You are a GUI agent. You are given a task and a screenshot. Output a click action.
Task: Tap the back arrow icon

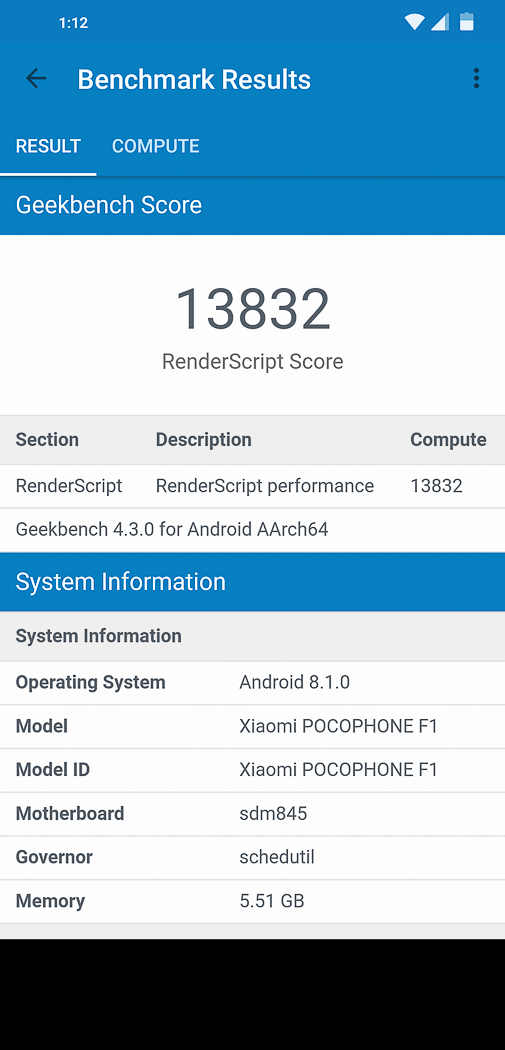[36, 79]
